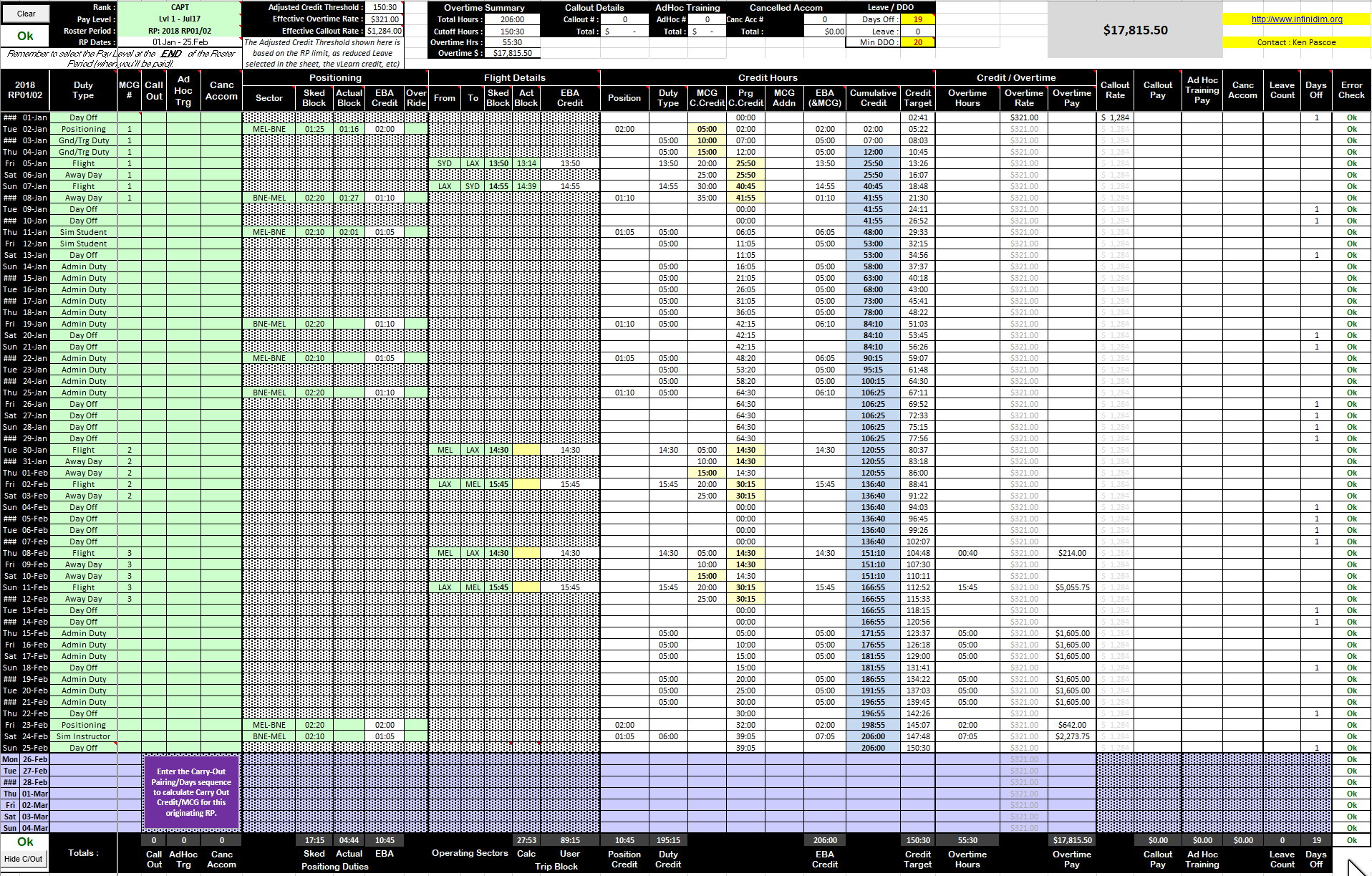Click purple Carry-Out instruction note box
The width and height of the screenshot is (1372, 876).
(191, 792)
